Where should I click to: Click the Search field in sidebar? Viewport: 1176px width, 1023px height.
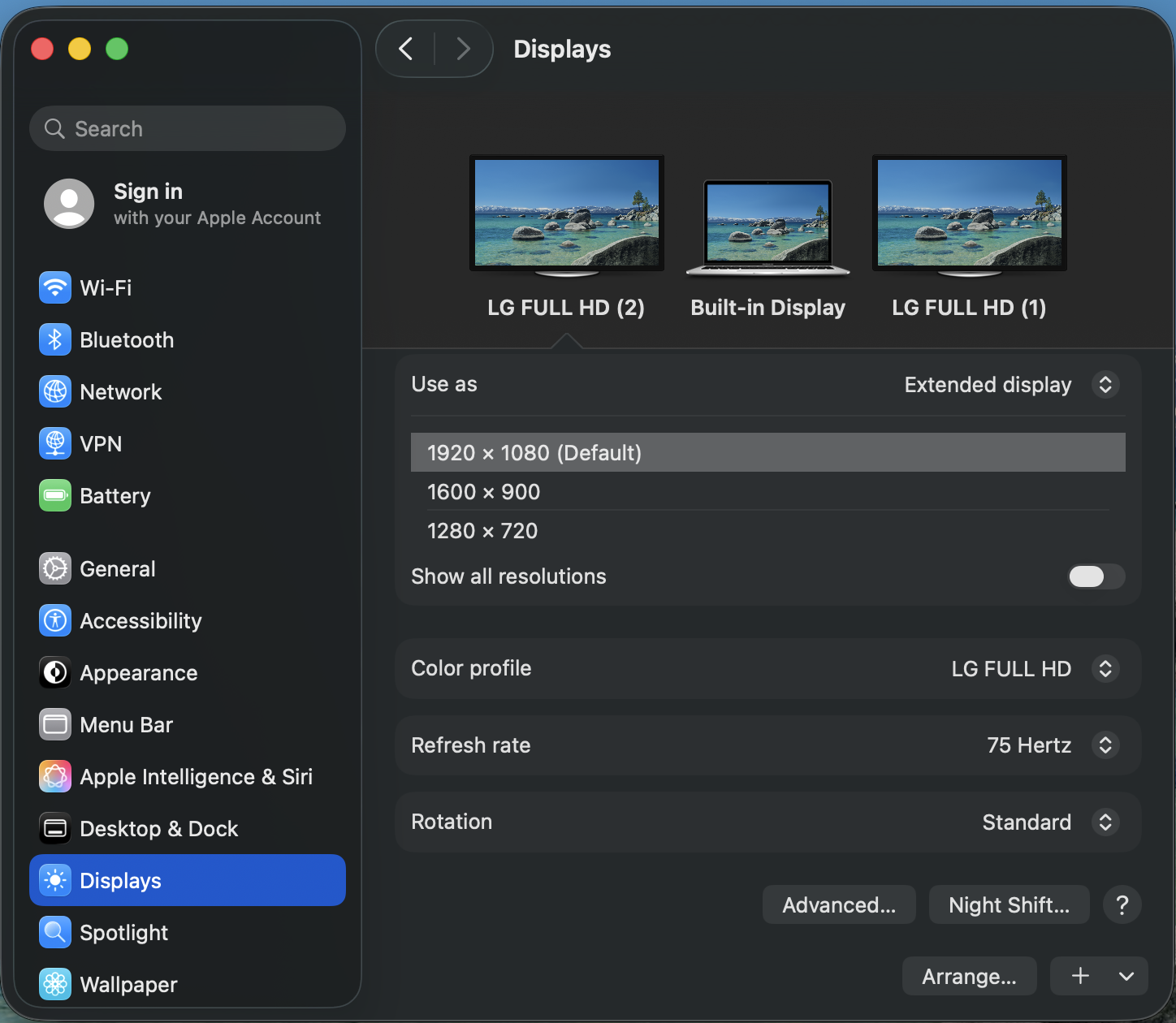coord(188,128)
